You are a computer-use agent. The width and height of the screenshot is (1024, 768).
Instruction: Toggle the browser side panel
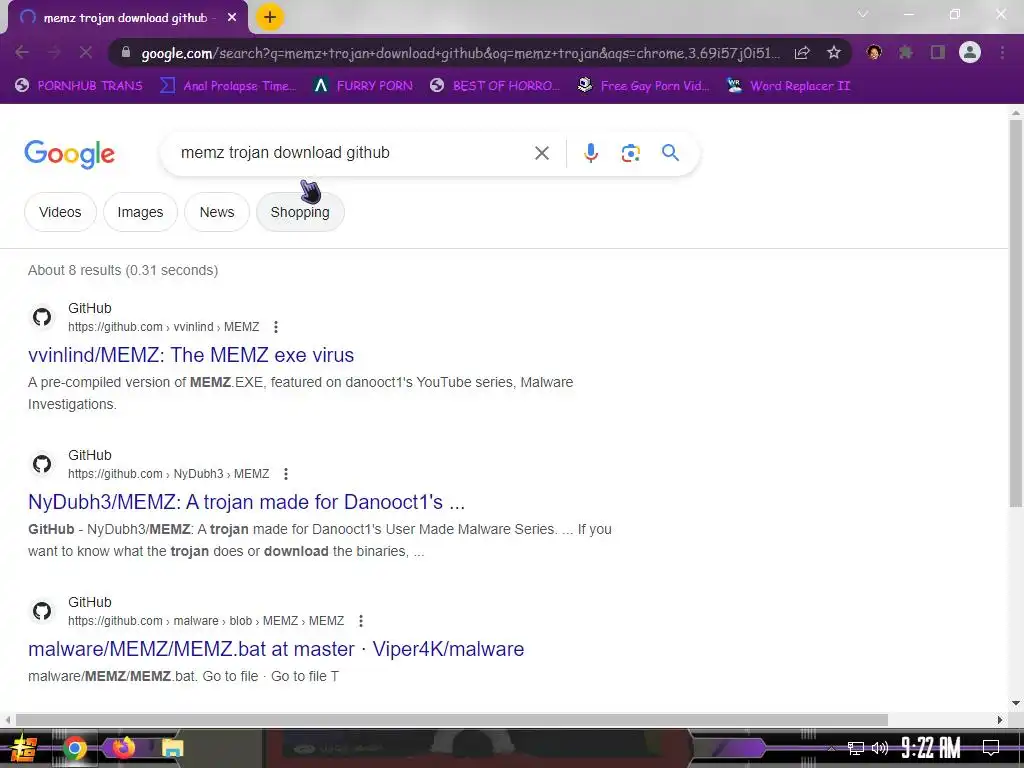pos(938,52)
